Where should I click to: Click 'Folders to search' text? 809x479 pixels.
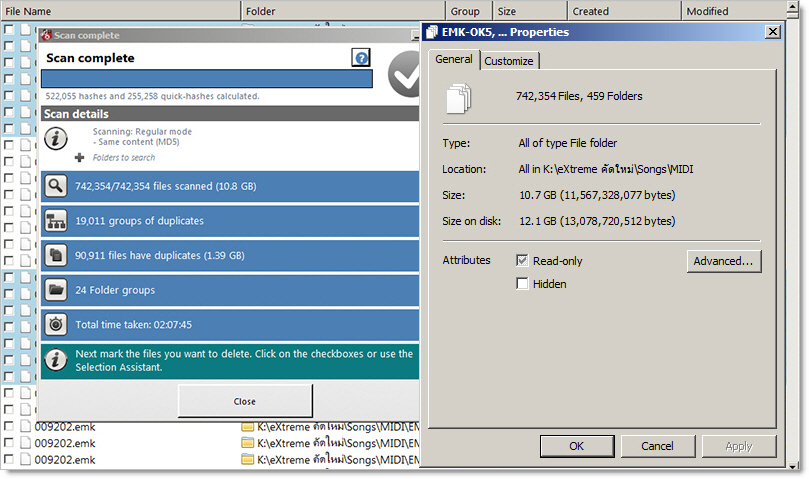pyautogui.click(x=124, y=157)
